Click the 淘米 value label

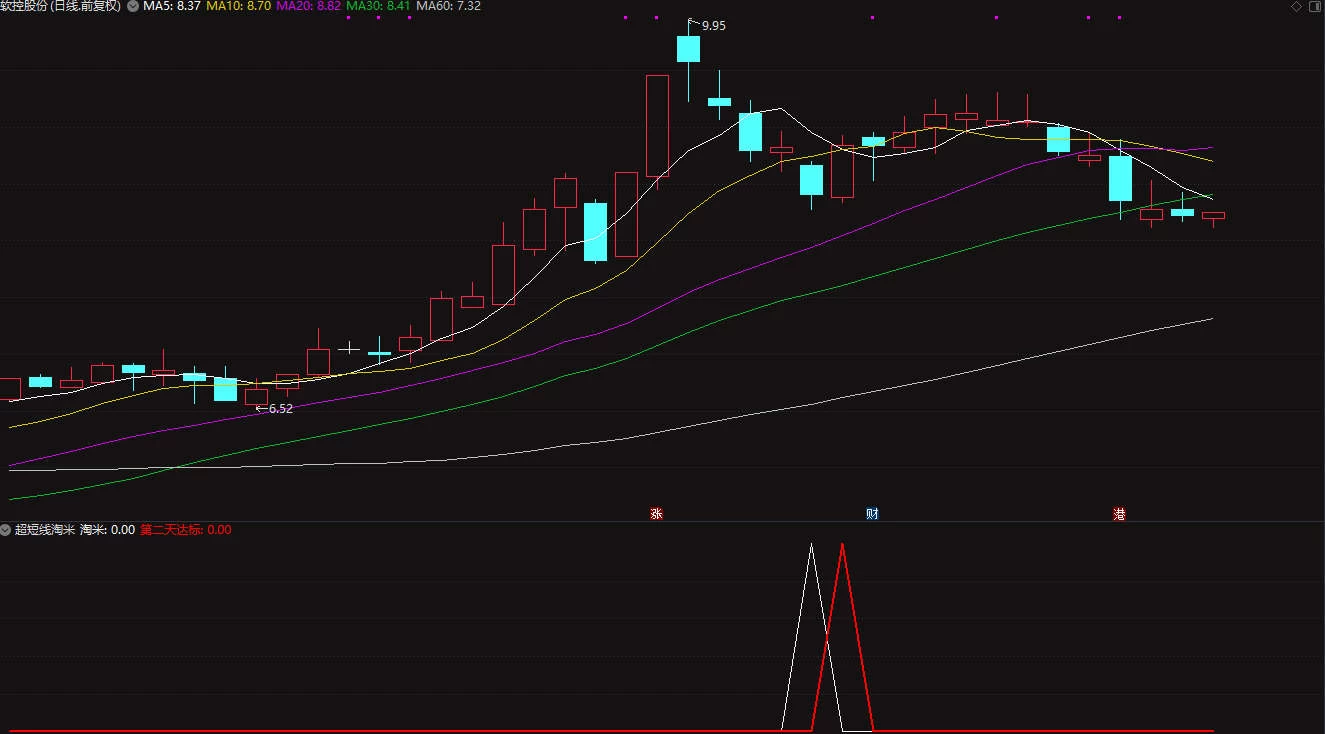[x=107, y=530]
